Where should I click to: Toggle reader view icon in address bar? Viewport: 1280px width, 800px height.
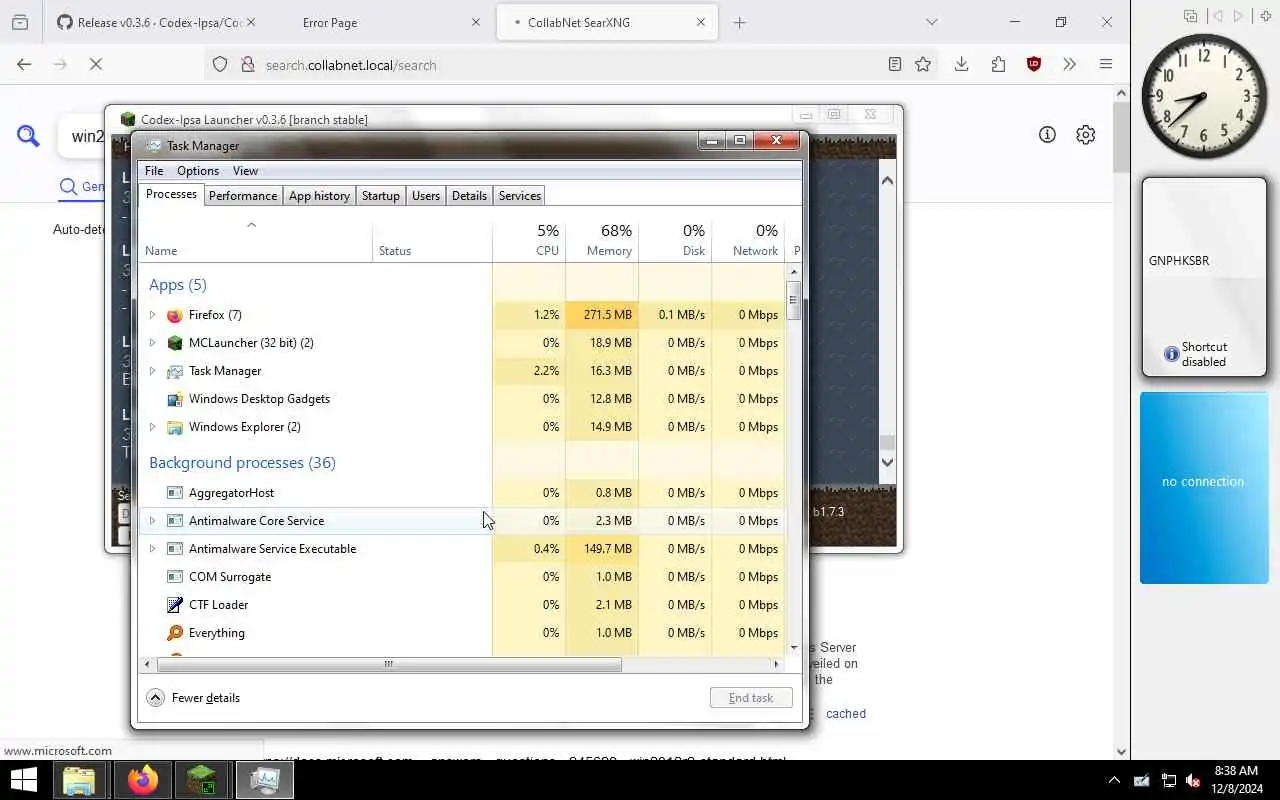895,64
